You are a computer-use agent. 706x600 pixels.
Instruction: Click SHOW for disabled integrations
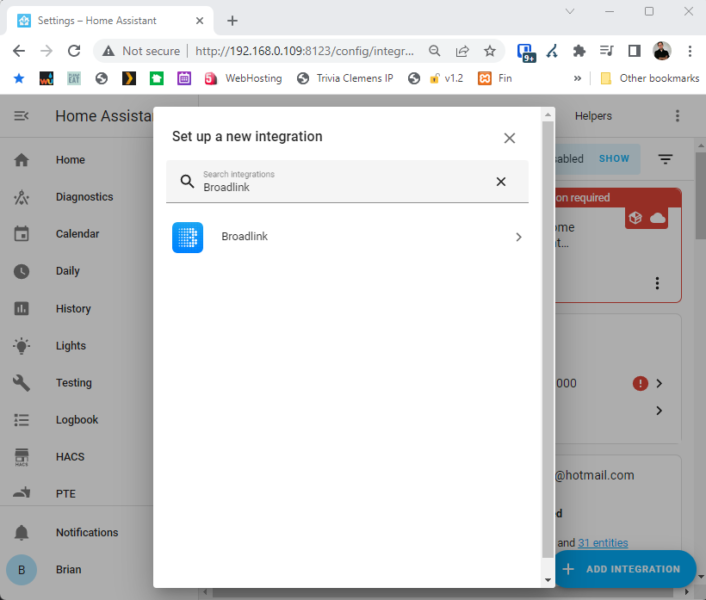click(x=614, y=159)
